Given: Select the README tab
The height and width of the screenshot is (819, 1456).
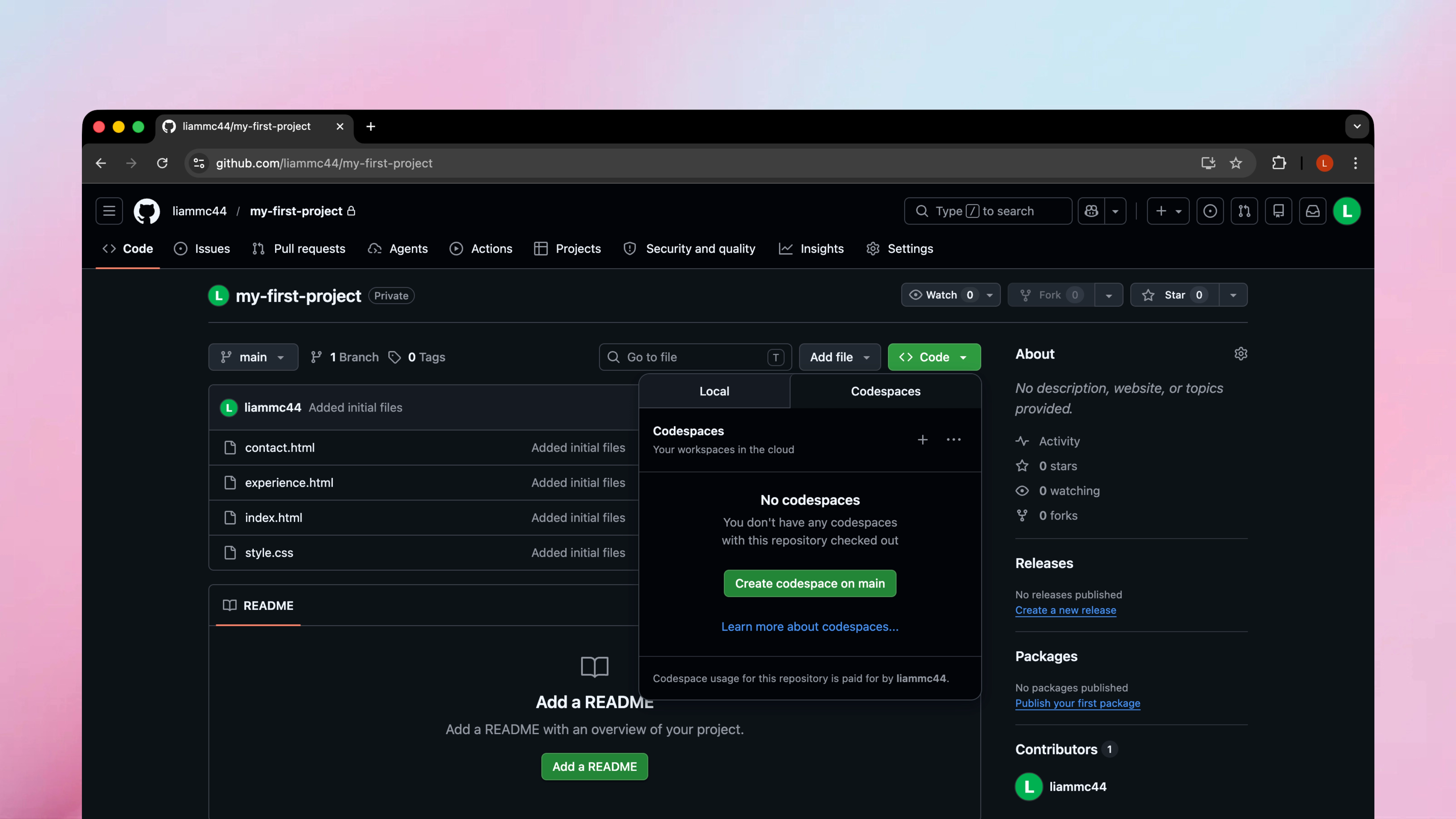Looking at the screenshot, I should pyautogui.click(x=258, y=605).
